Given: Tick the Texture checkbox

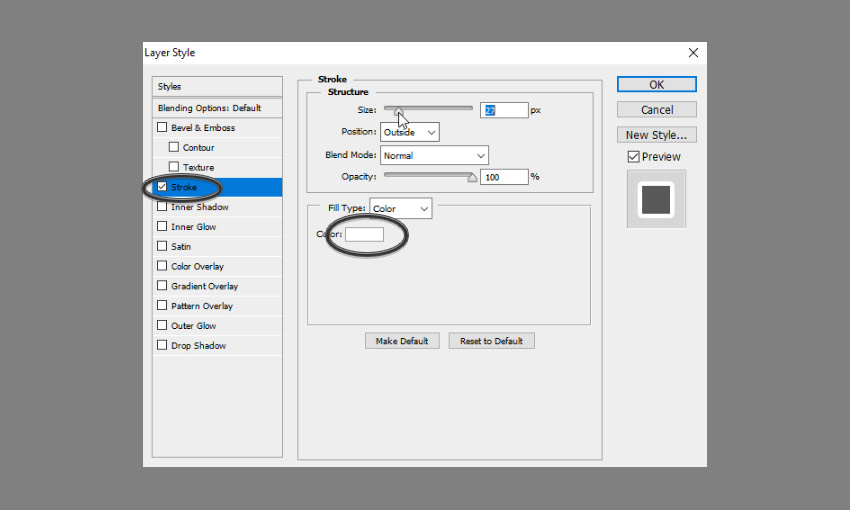Looking at the screenshot, I should click(x=173, y=167).
